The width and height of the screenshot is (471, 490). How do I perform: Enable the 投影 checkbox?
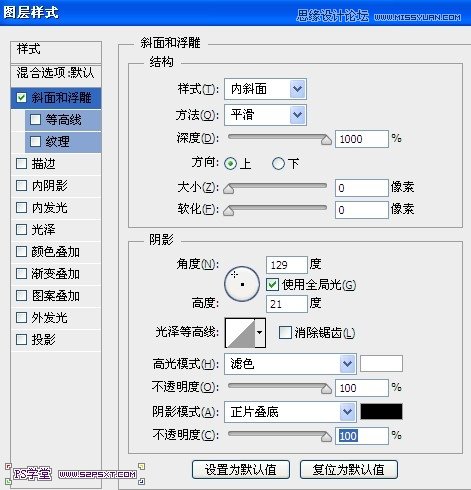click(x=21, y=340)
